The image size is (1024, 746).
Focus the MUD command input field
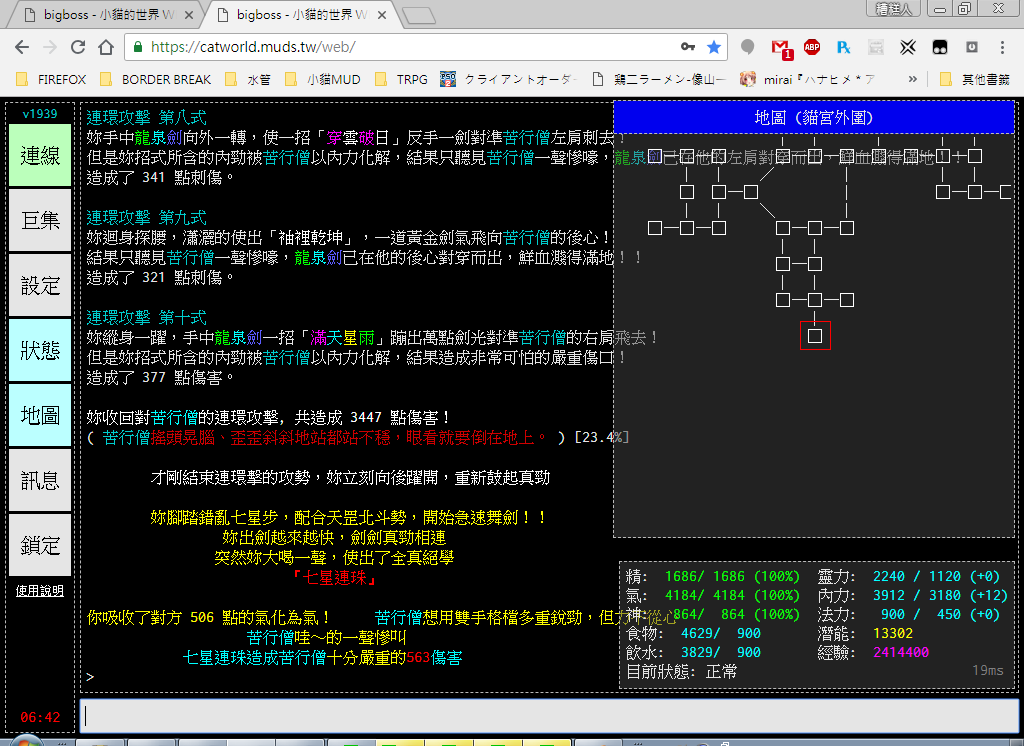549,715
